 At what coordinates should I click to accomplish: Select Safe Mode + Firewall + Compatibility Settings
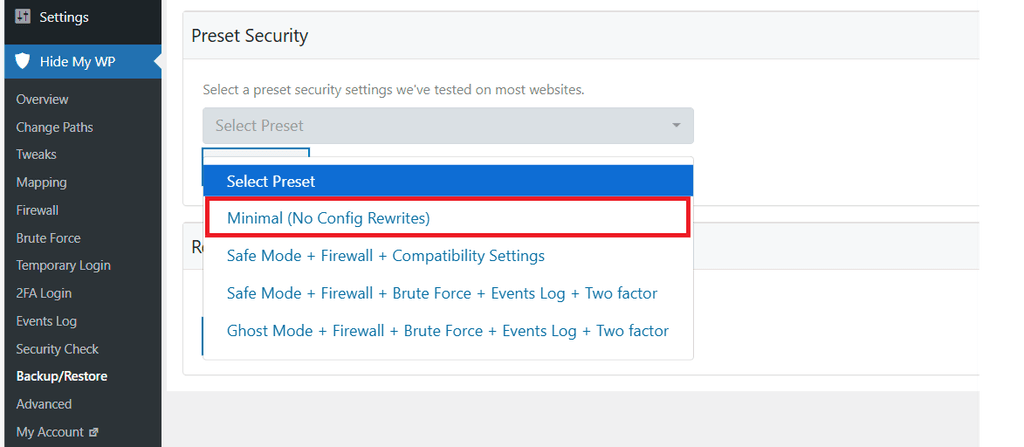pos(385,255)
